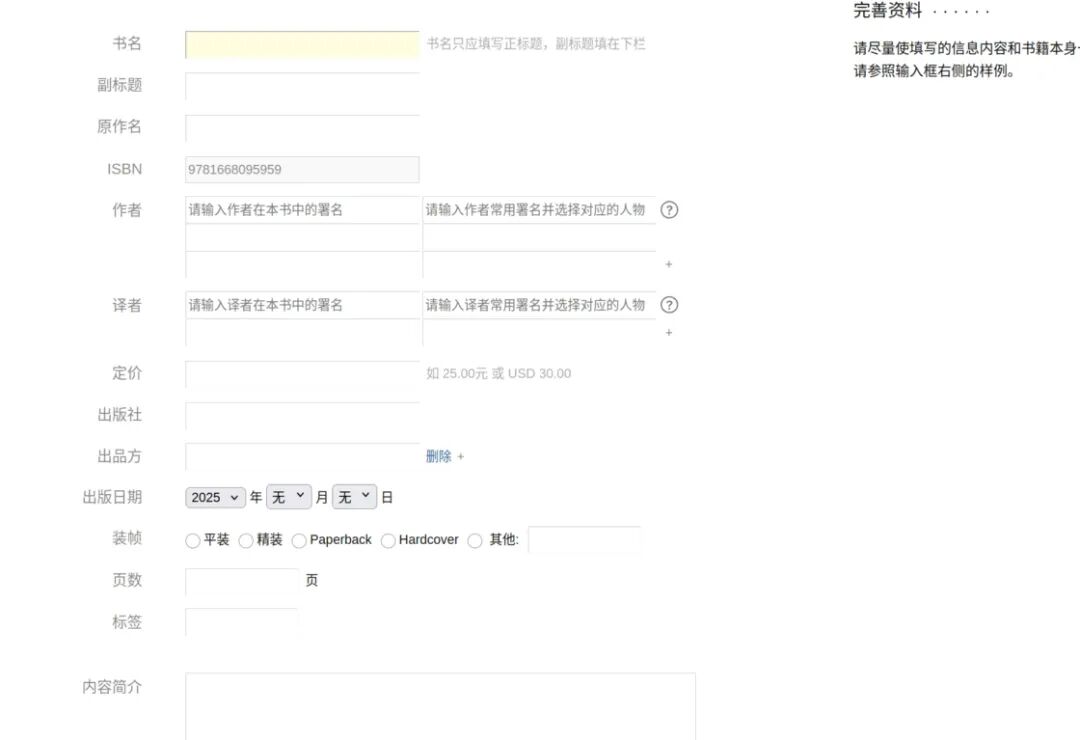Click the help icon beside the 作者 field
This screenshot has height=740, width=1080.
669,210
